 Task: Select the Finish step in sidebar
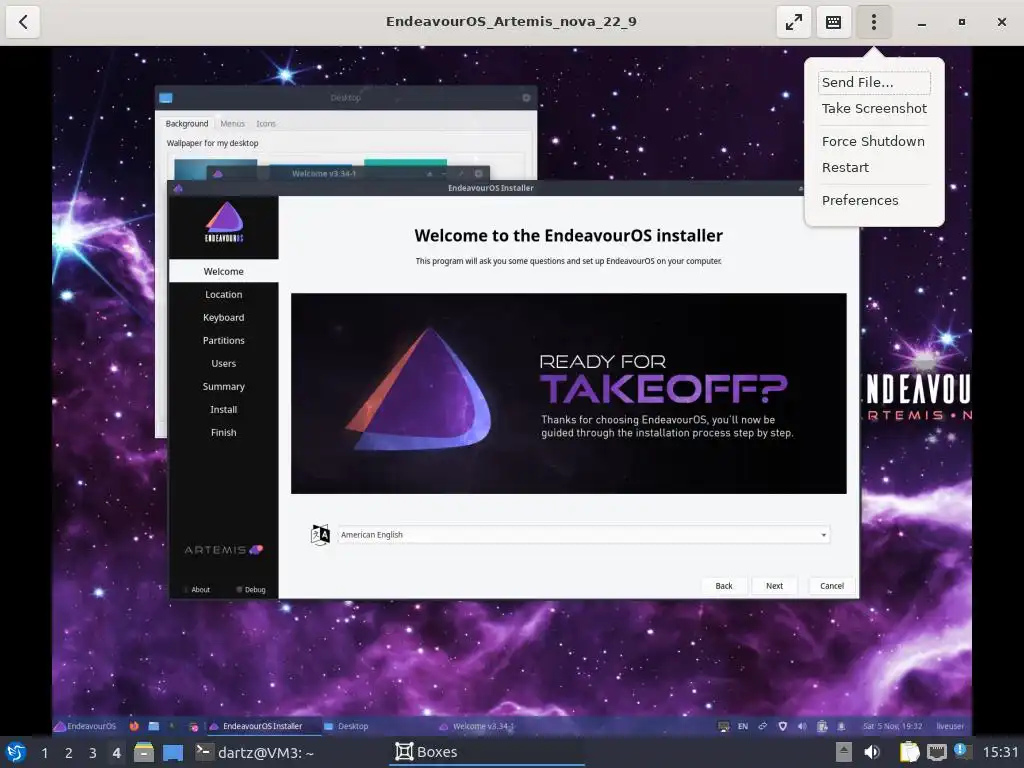coord(223,432)
